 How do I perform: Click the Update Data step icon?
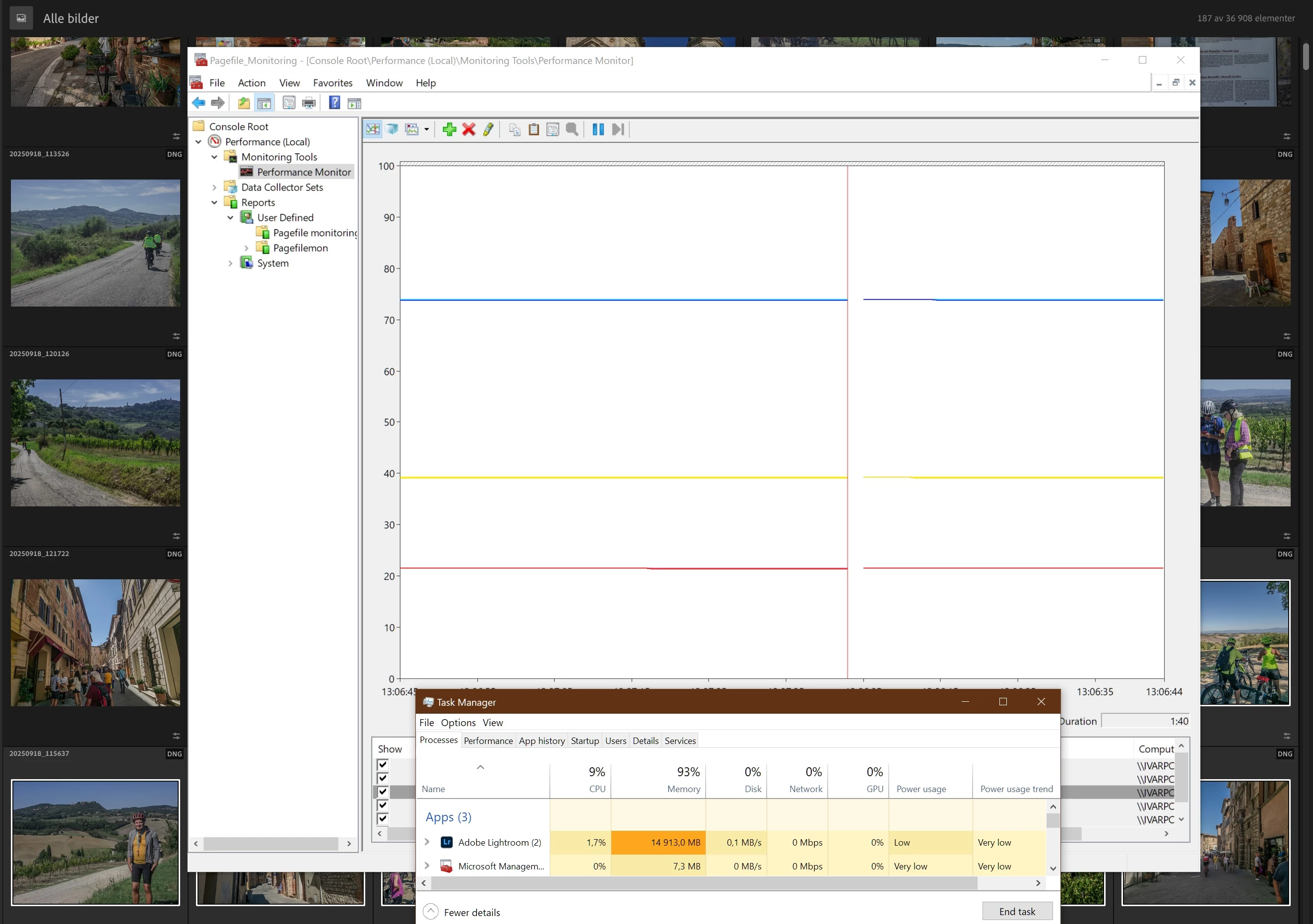pyautogui.click(x=618, y=130)
